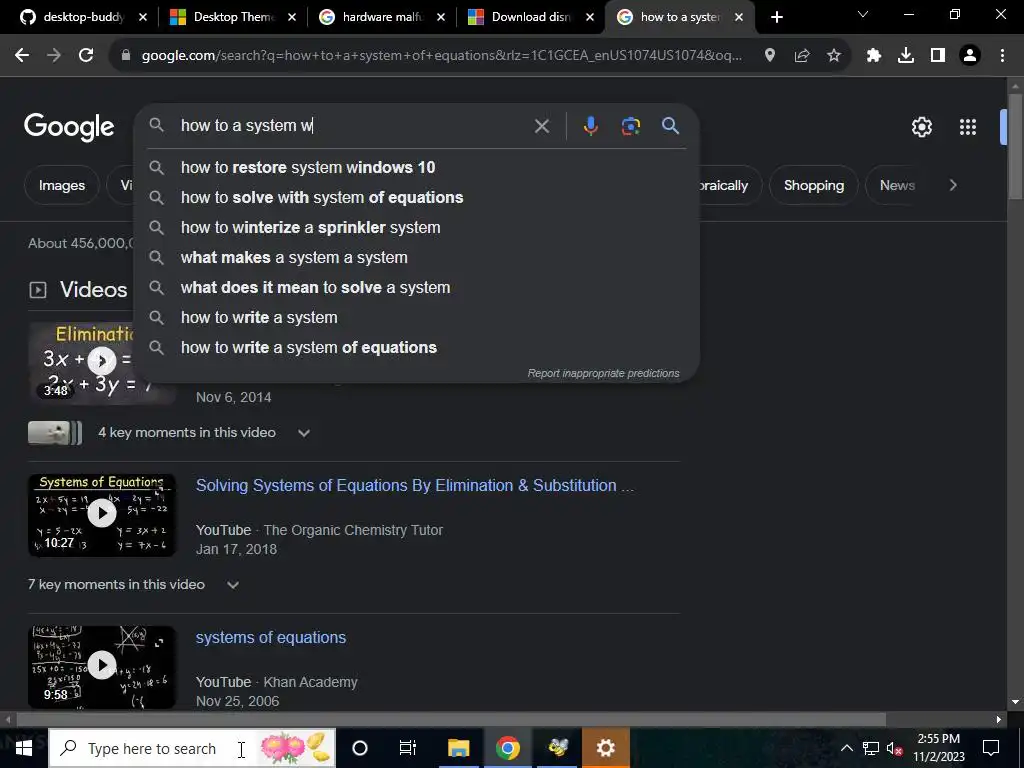Open Khan Academy systems of equations link
Image resolution: width=1024 pixels, height=768 pixels.
point(271,637)
